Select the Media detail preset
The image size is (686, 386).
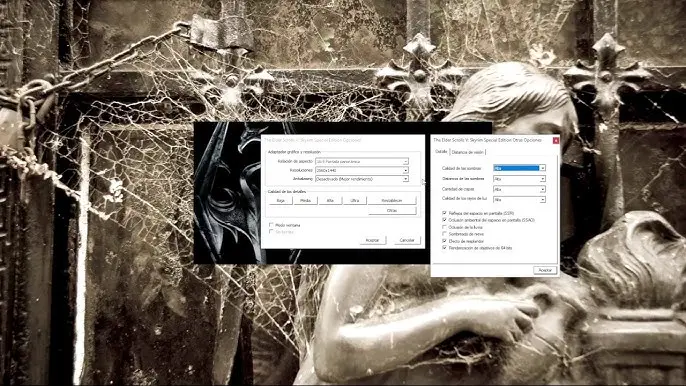click(305, 200)
